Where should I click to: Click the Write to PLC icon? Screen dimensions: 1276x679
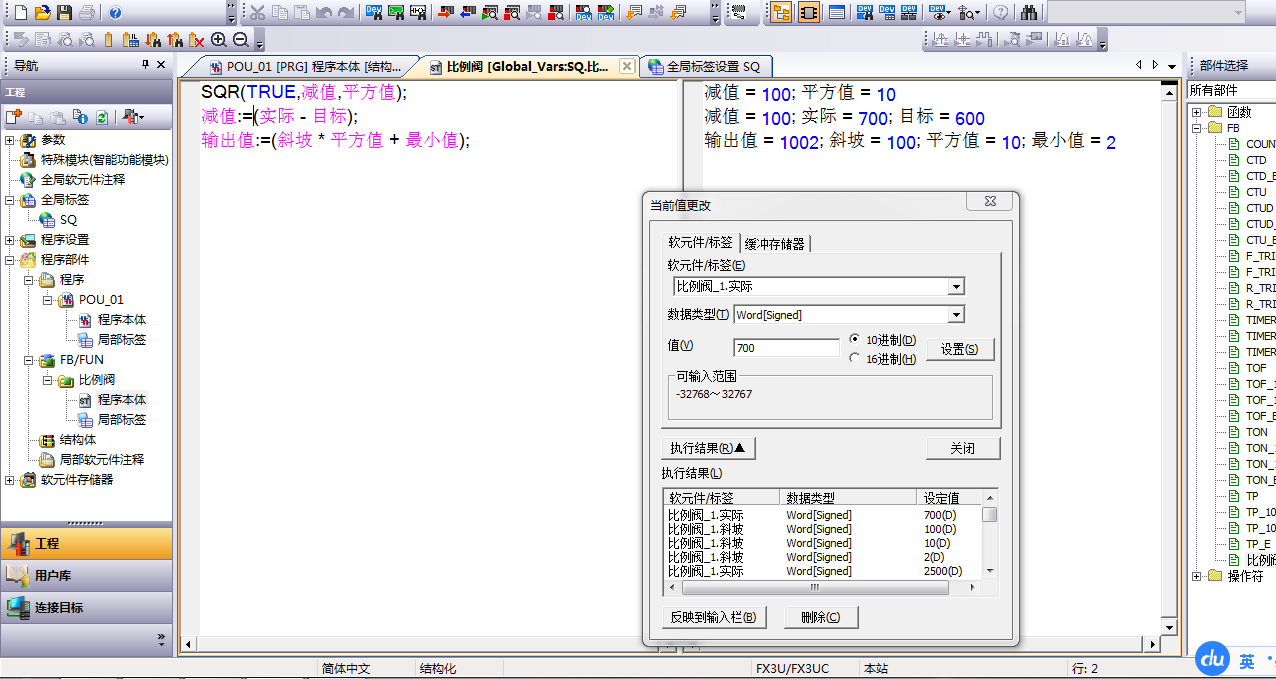point(444,12)
